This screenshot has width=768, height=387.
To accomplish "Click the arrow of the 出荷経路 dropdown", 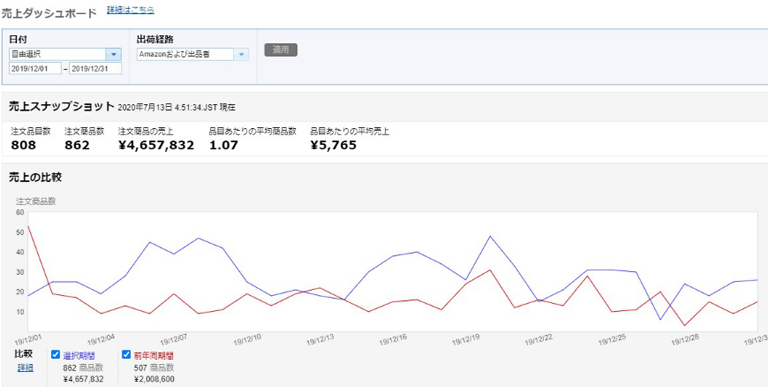I will tap(241, 54).
